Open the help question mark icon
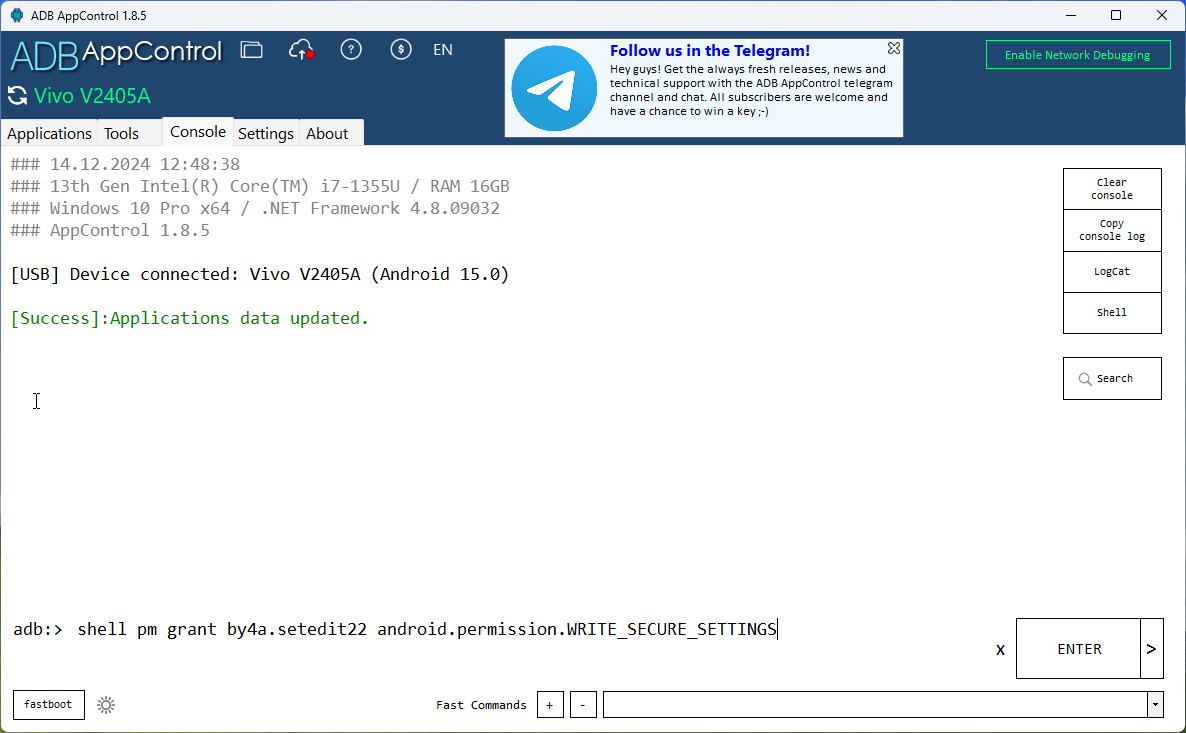Viewport: 1186px width, 733px height. point(351,50)
